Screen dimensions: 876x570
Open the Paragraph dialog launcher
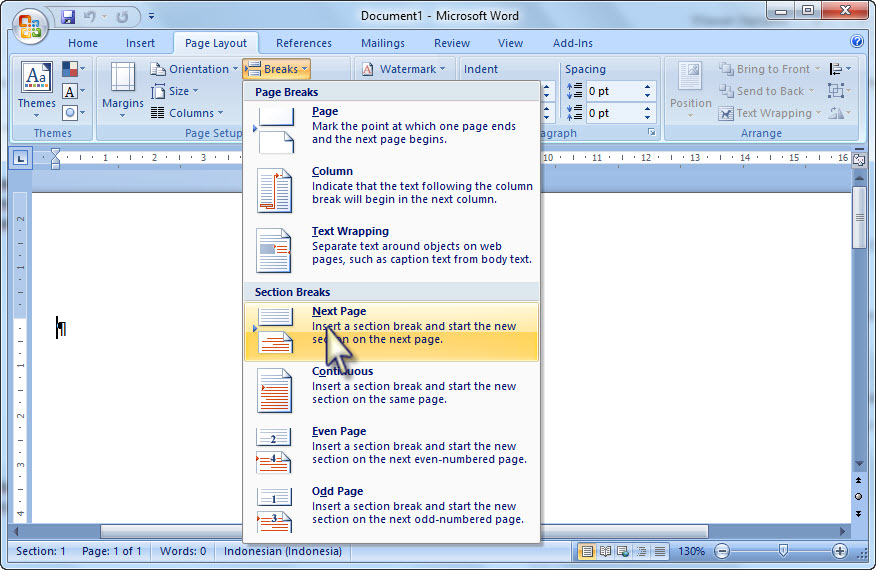tap(651, 132)
